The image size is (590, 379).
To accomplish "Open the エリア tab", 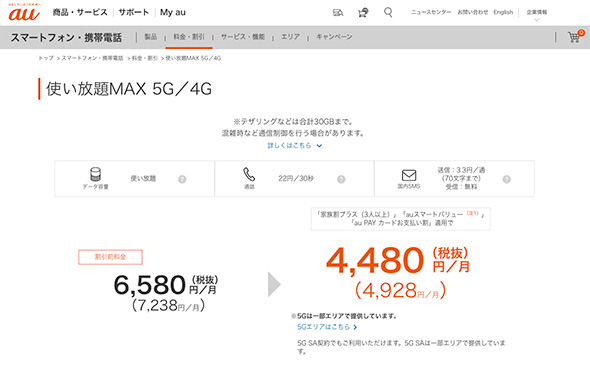I will [290, 37].
